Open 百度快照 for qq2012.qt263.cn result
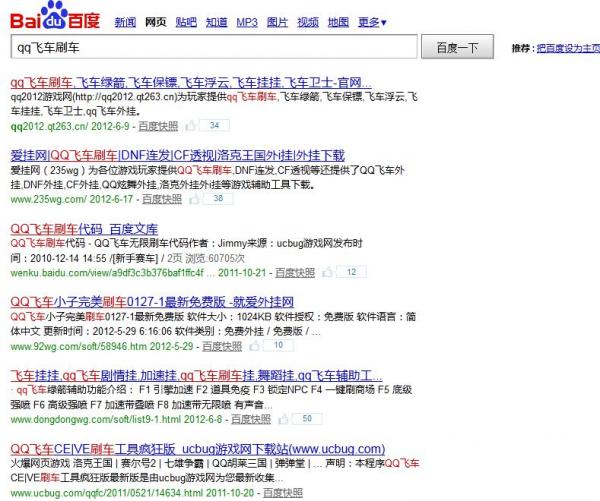The height and width of the screenshot is (501, 600). (x=158, y=126)
